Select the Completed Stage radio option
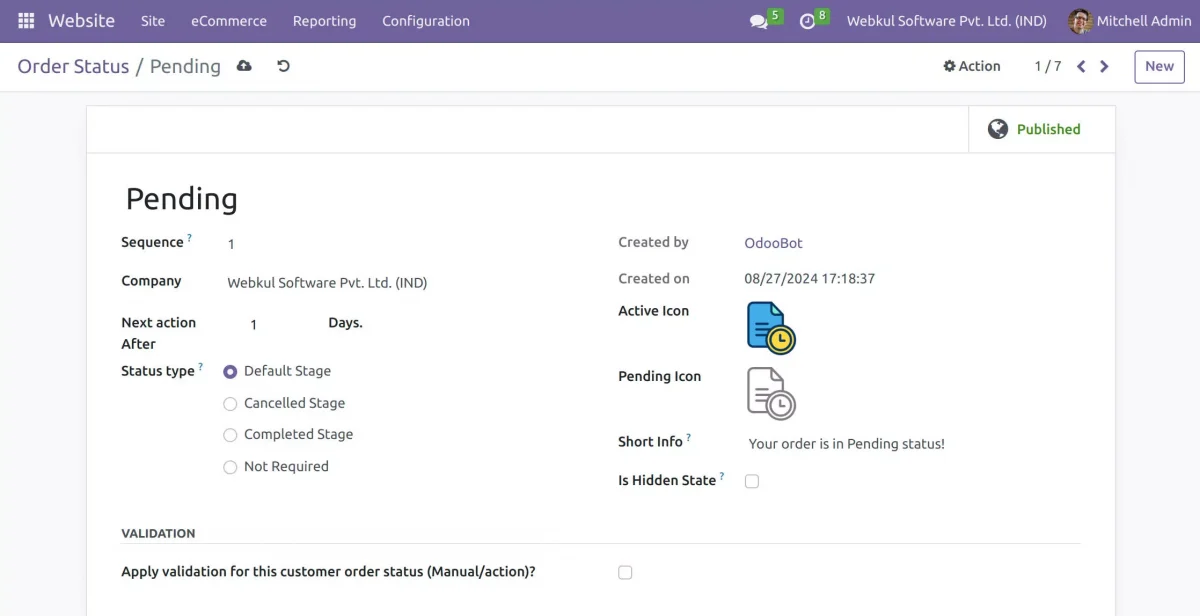Screen dimensions: 1200x616 click(230, 435)
